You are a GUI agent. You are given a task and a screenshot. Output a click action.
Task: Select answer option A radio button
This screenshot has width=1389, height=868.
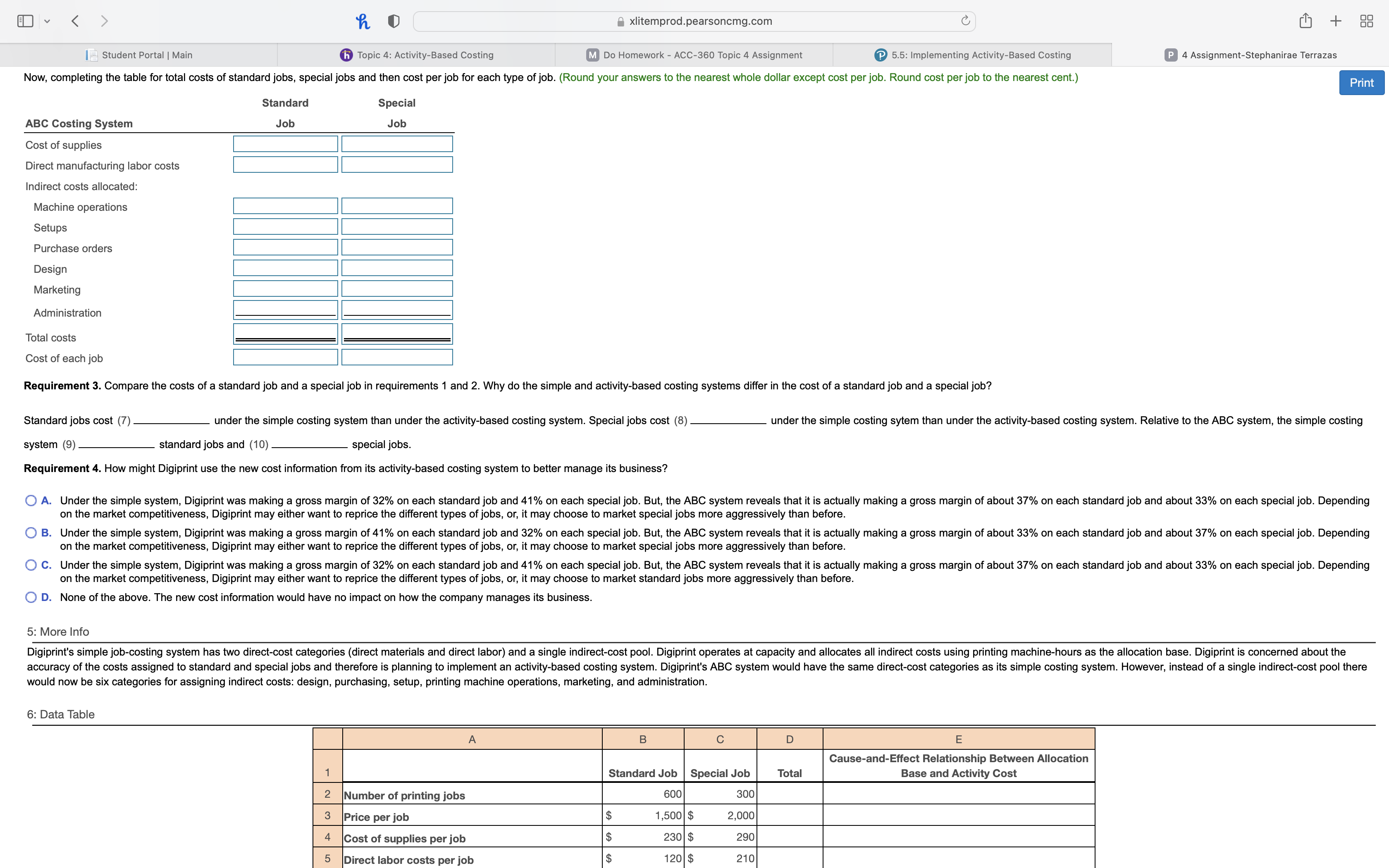(x=31, y=501)
